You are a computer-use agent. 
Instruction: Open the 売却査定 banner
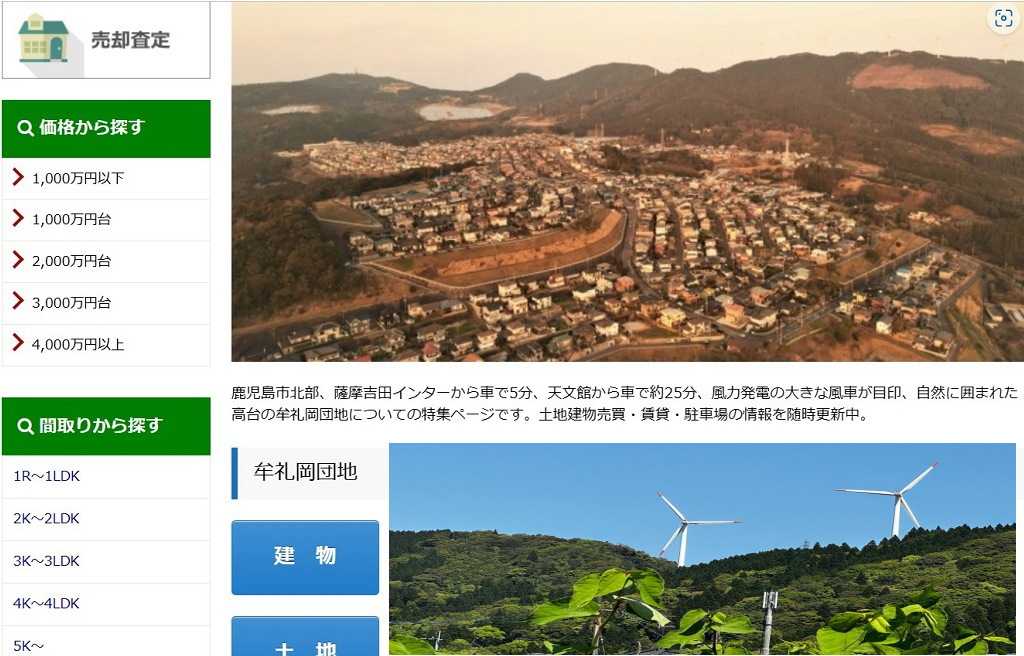click(106, 40)
